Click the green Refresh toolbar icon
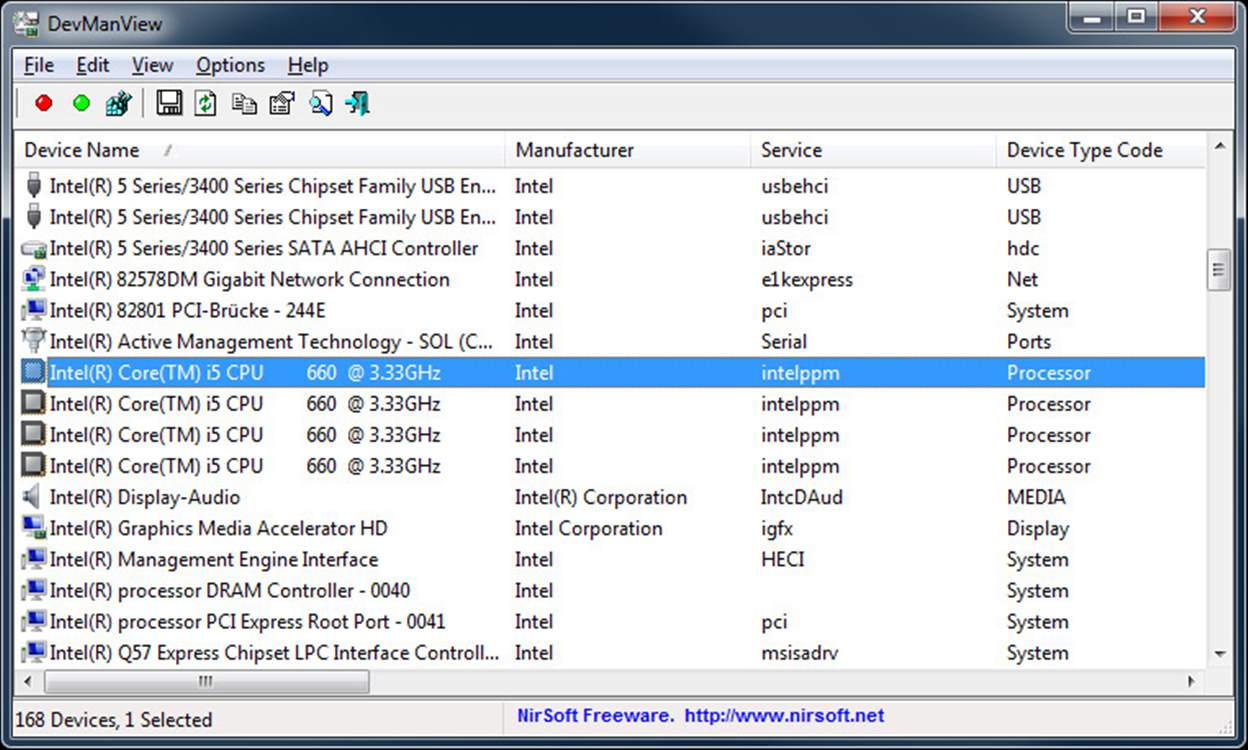The image size is (1248, 750). pos(206,103)
